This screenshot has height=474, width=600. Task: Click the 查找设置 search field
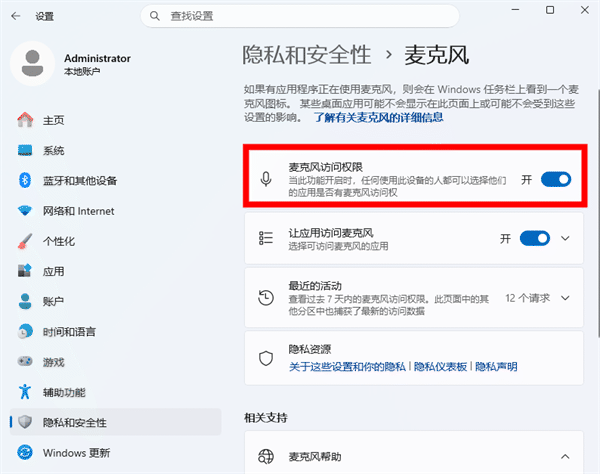pos(300,16)
